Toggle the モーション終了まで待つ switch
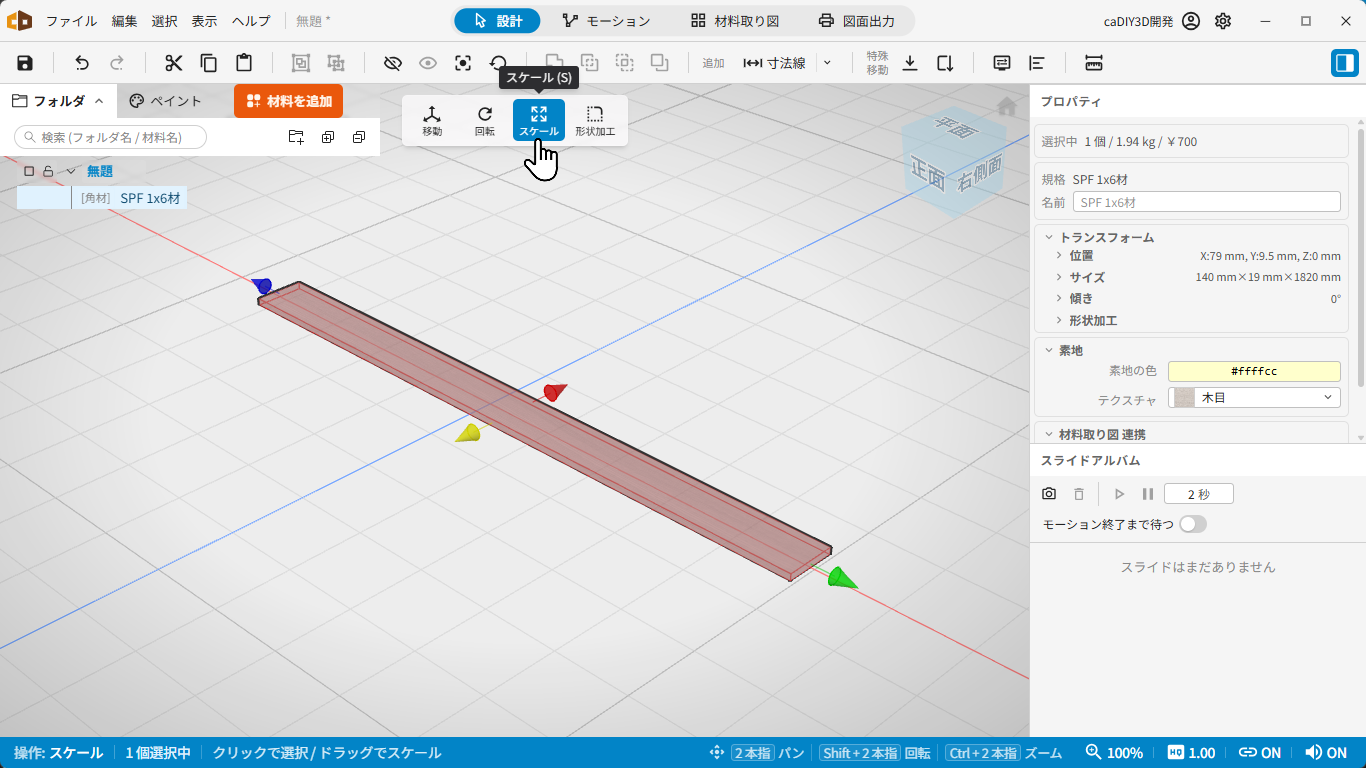The image size is (1366, 768). (x=1193, y=524)
